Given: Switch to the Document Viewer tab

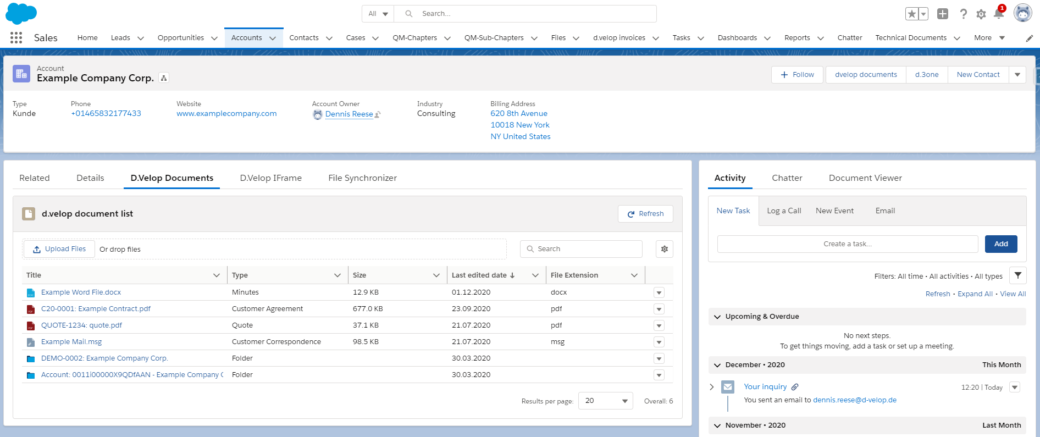Looking at the screenshot, I should tap(865, 178).
